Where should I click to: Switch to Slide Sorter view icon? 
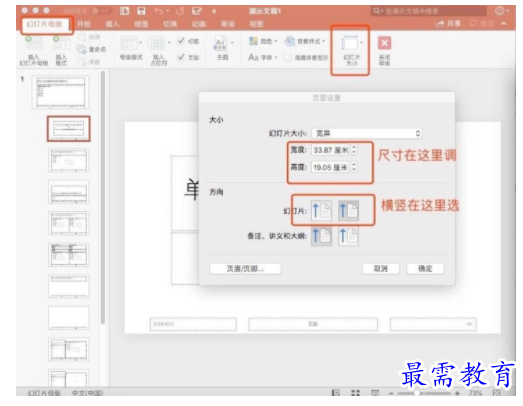(x=356, y=393)
